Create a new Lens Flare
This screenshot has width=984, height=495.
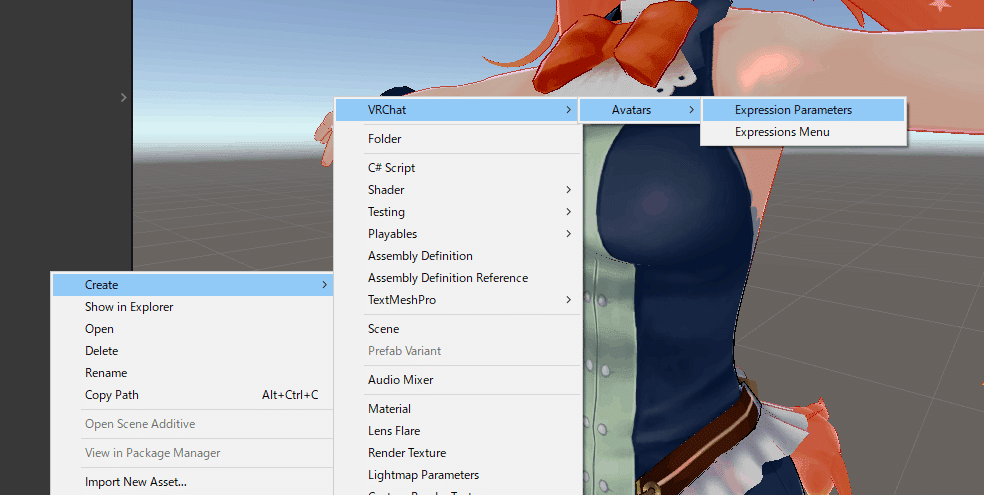click(x=456, y=431)
